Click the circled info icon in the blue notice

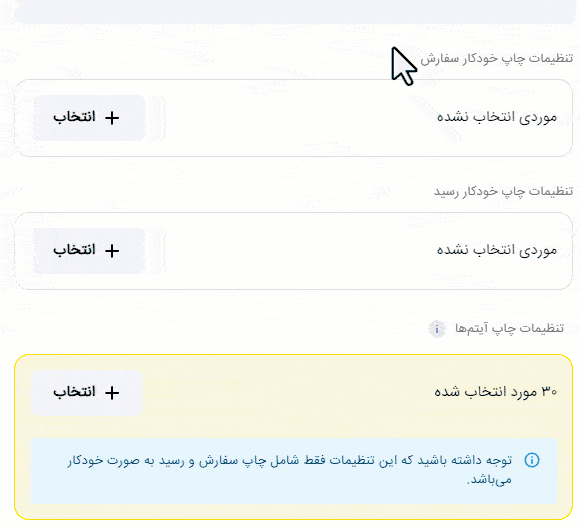532,460
